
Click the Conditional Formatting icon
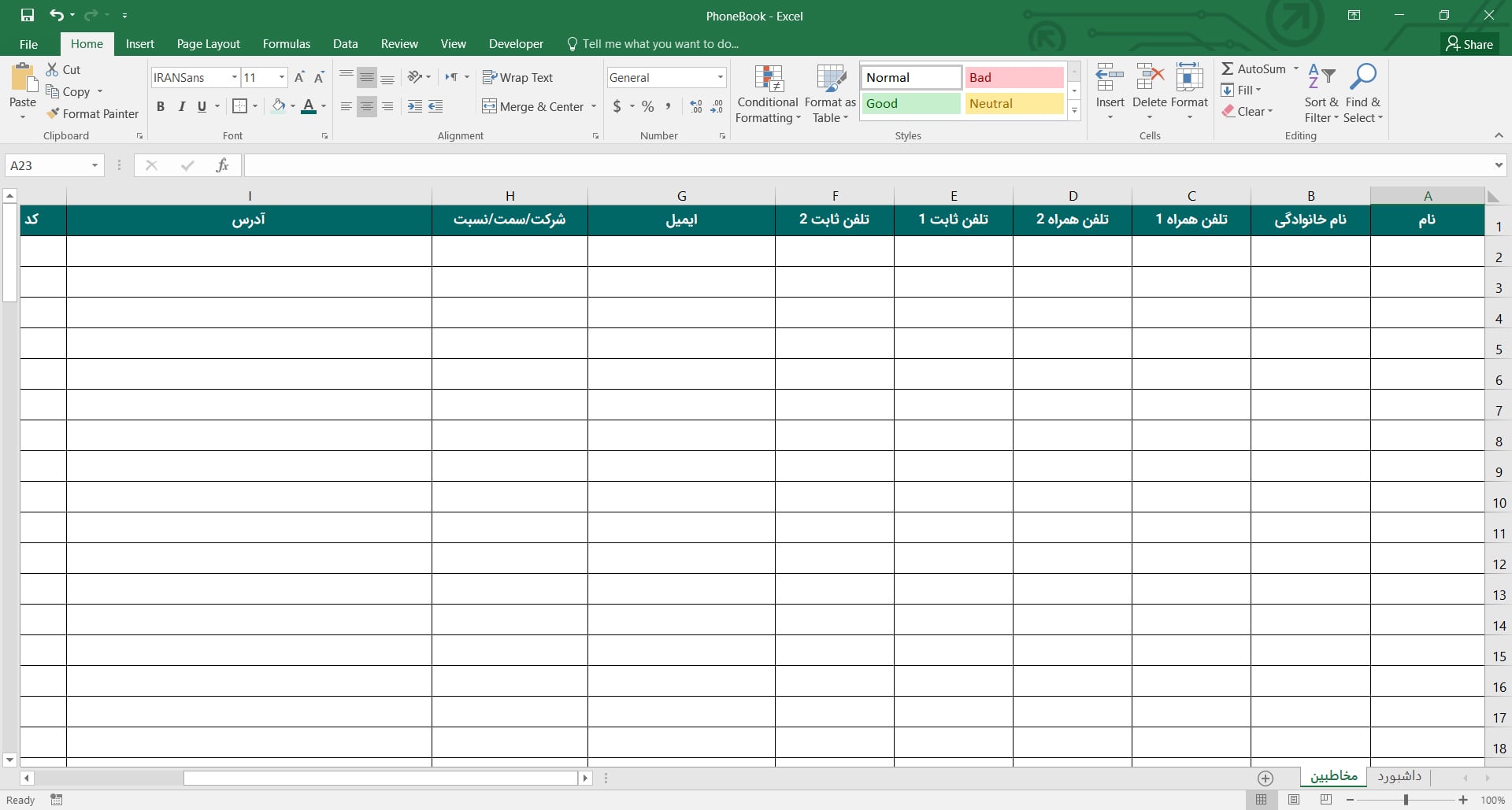[768, 79]
